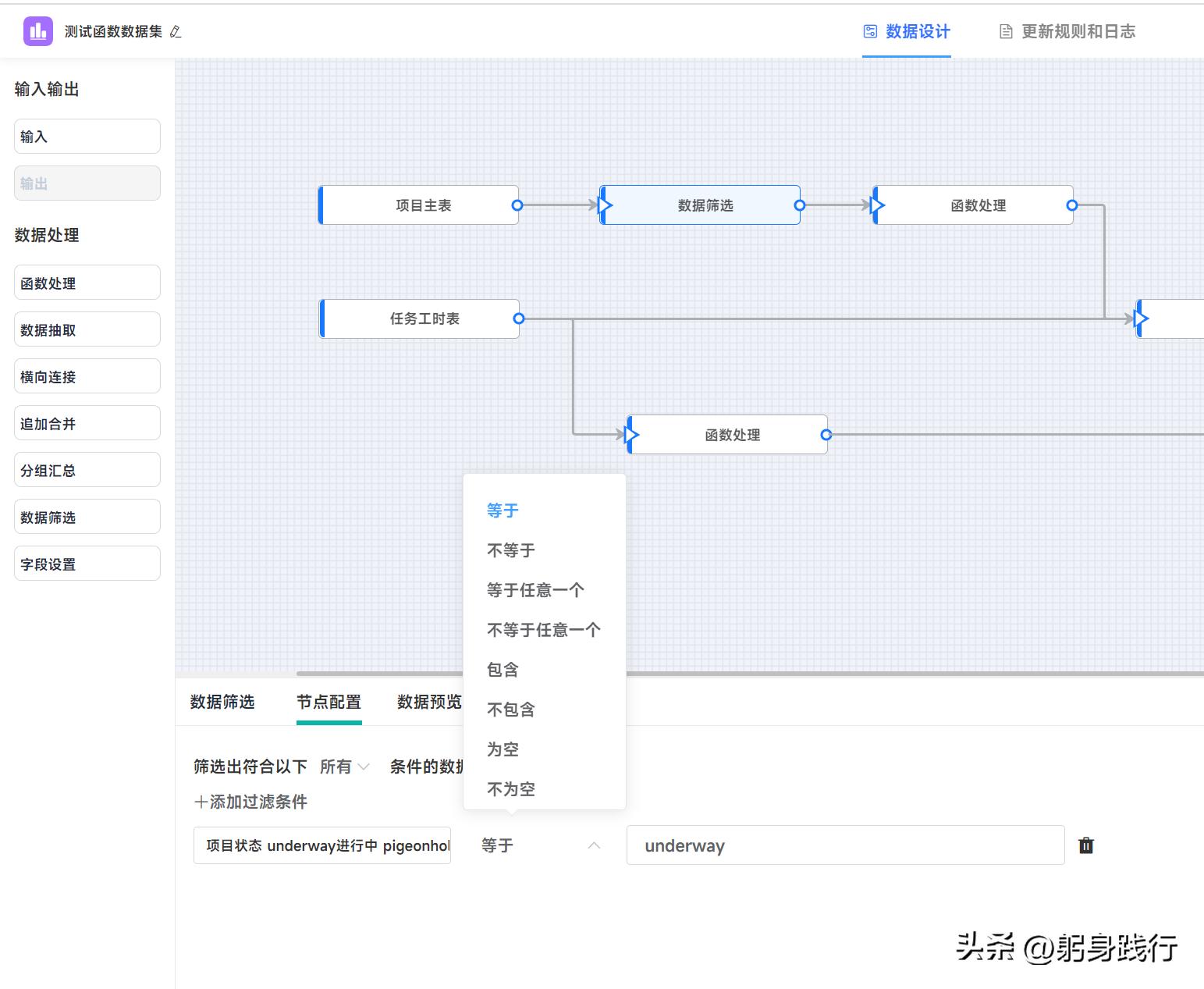Viewport: 1204px width, 989px height.
Task: Switch to the 数据预览 tab
Action: (x=429, y=703)
